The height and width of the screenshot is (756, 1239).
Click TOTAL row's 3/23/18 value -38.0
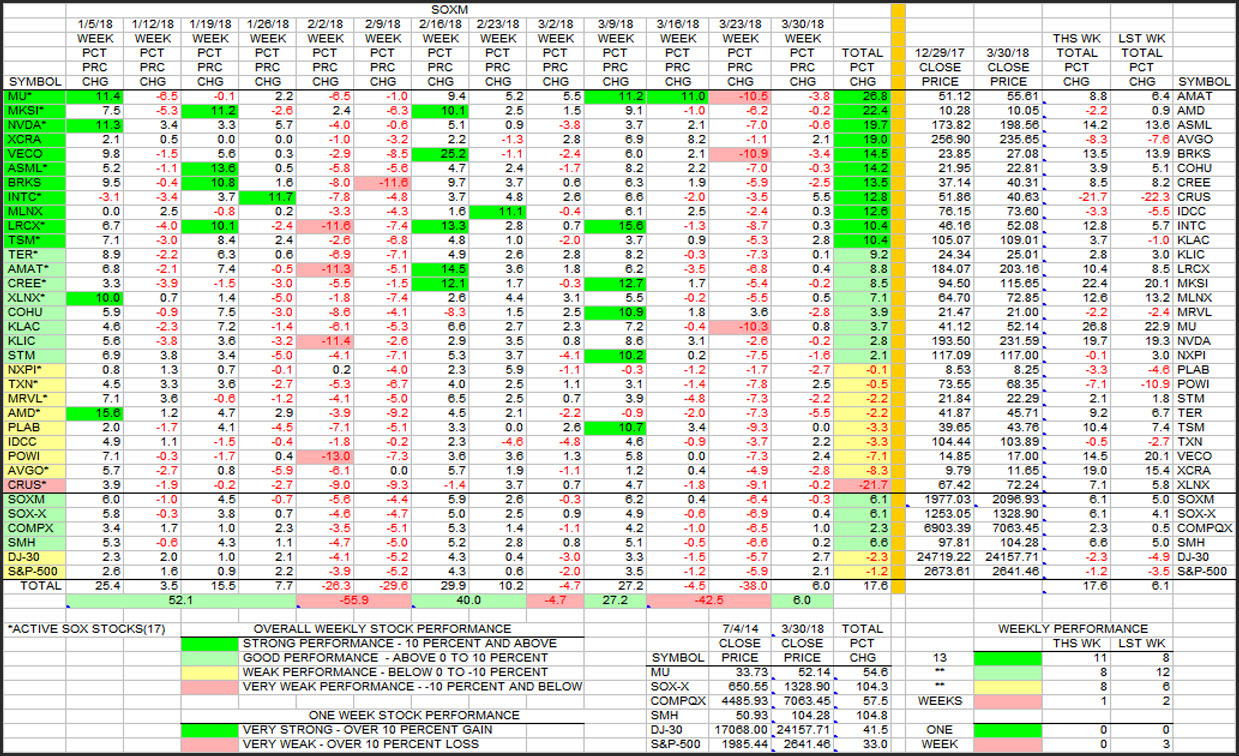pos(739,585)
